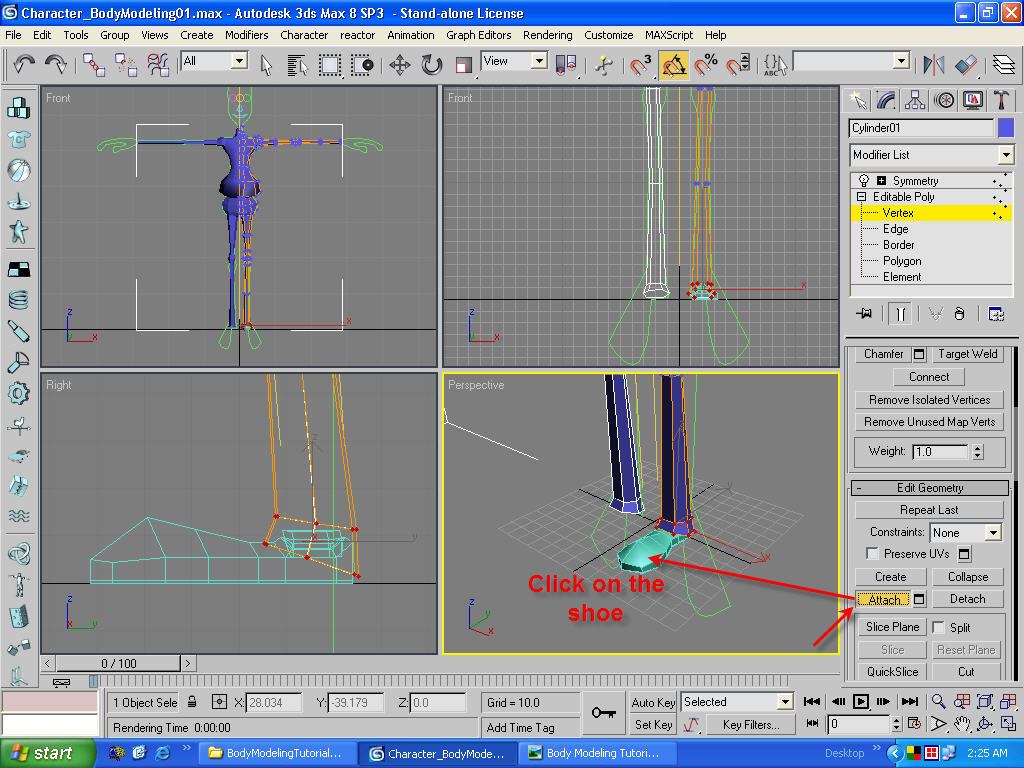Expand the Symmetry modifier plus box
Viewport: 1024px width, 768px height.
point(881,181)
